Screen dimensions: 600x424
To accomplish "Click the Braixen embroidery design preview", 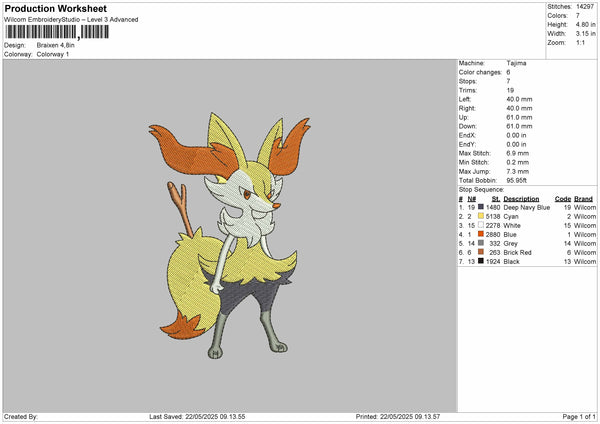I will tap(230, 235).
